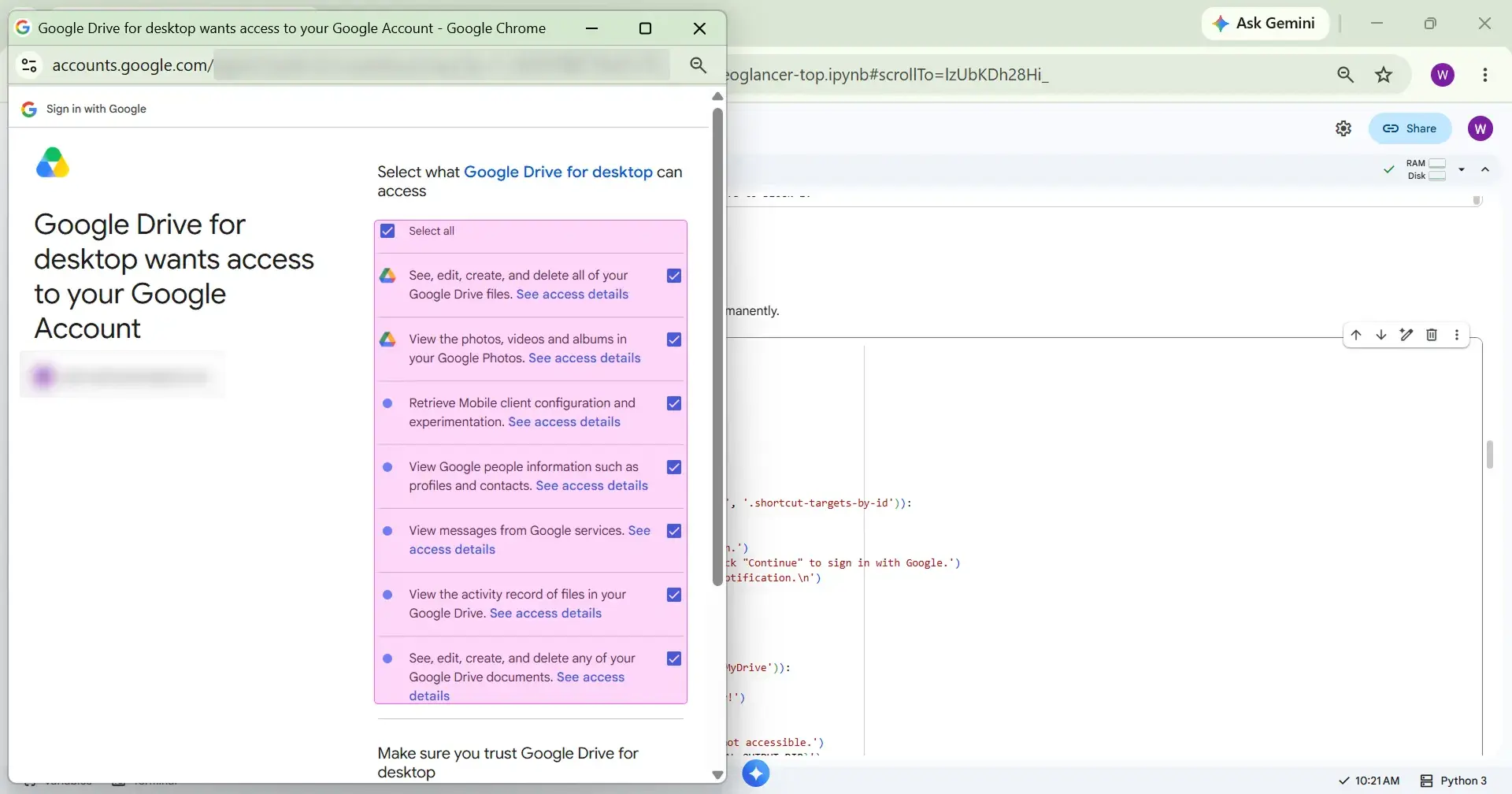Viewport: 1512px width, 794px height.
Task: Click the Colab notebook vertical scrollbar
Action: point(1490,455)
